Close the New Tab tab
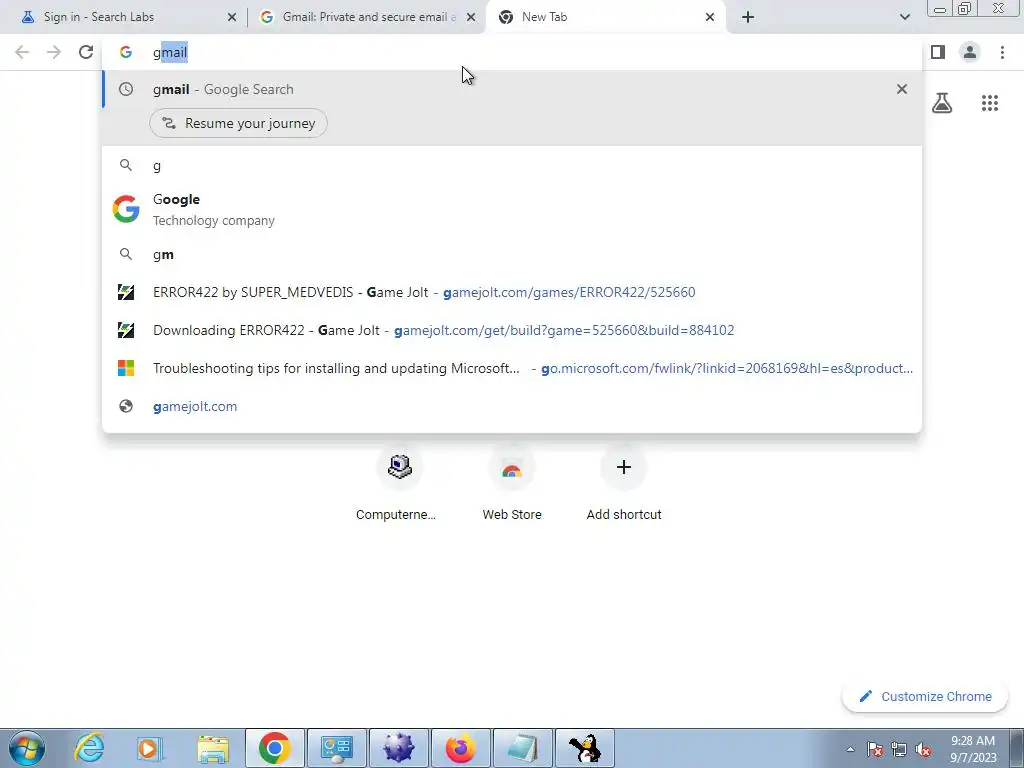Screen dimensions: 1024x768 click(710, 17)
